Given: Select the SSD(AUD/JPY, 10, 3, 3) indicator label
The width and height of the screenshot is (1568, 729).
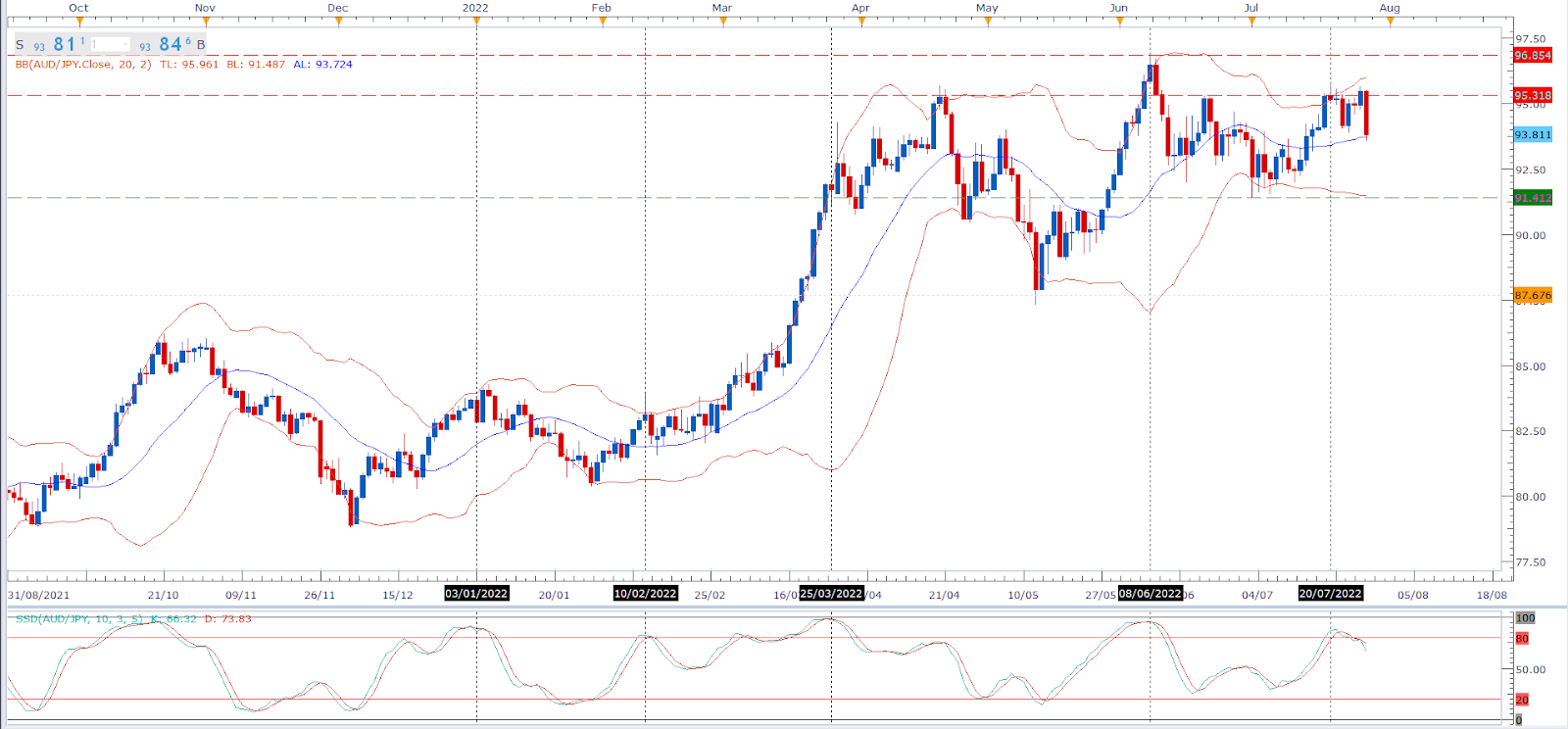Looking at the screenshot, I should tap(78, 619).
